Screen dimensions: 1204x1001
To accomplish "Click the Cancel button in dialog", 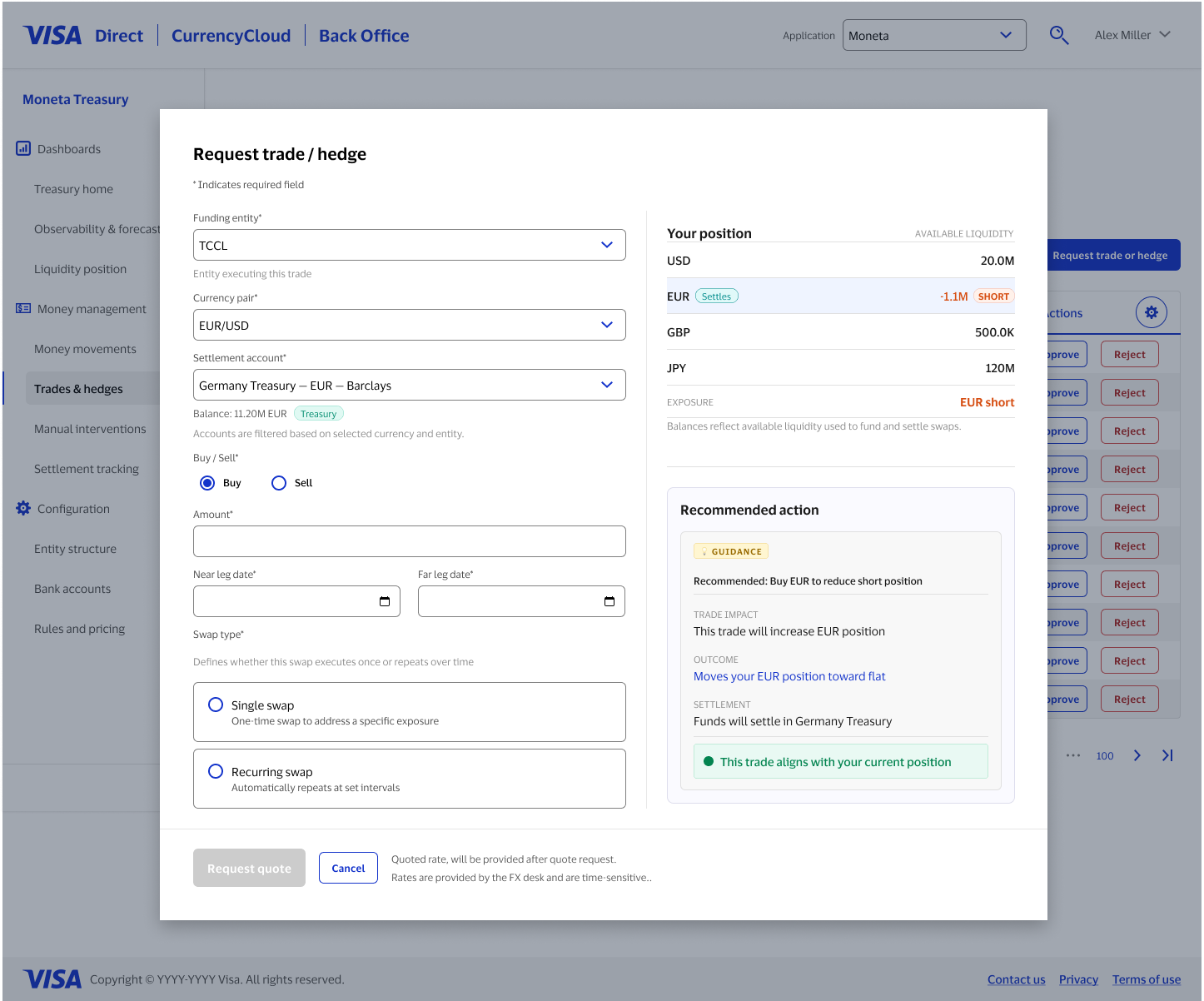I will point(348,868).
